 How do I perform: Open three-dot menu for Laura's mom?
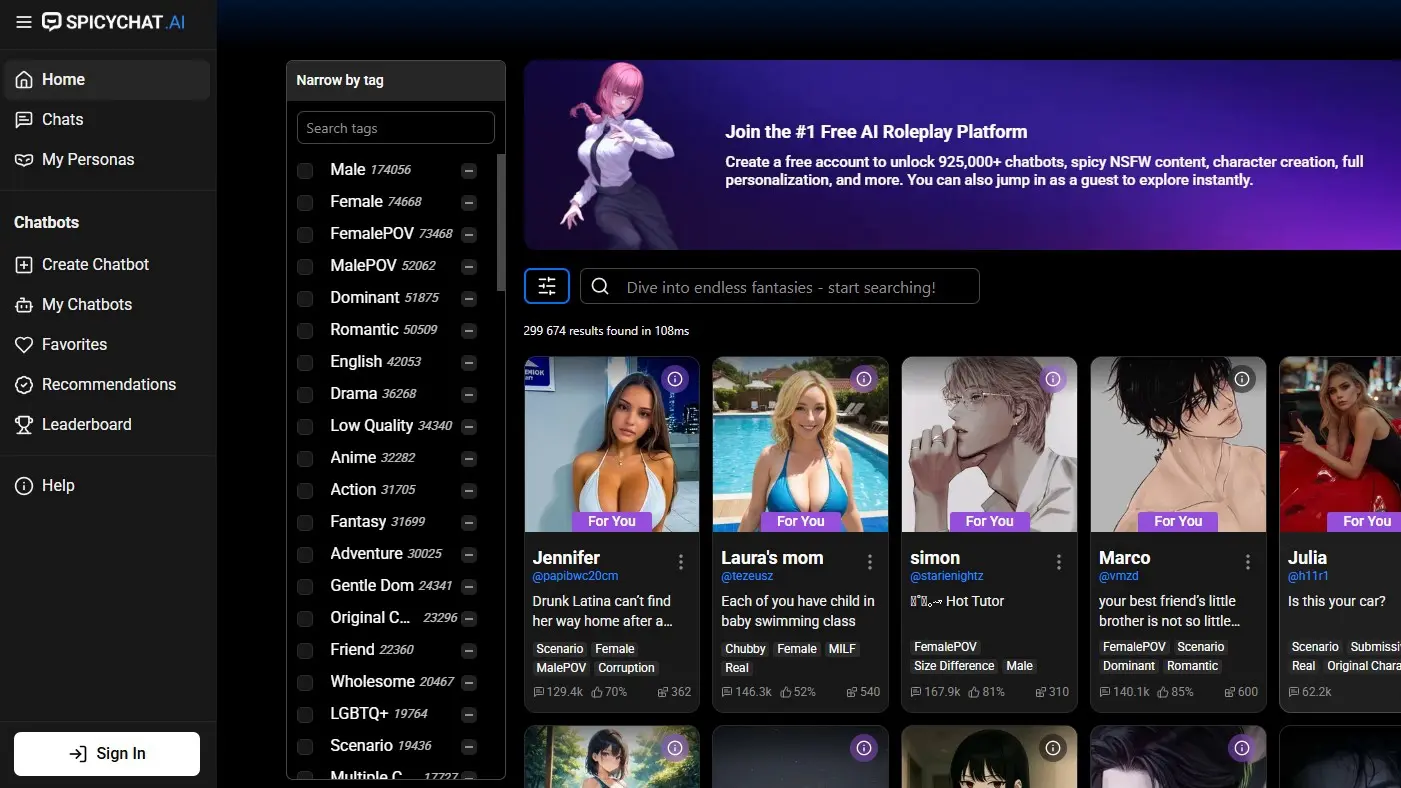(x=870, y=562)
